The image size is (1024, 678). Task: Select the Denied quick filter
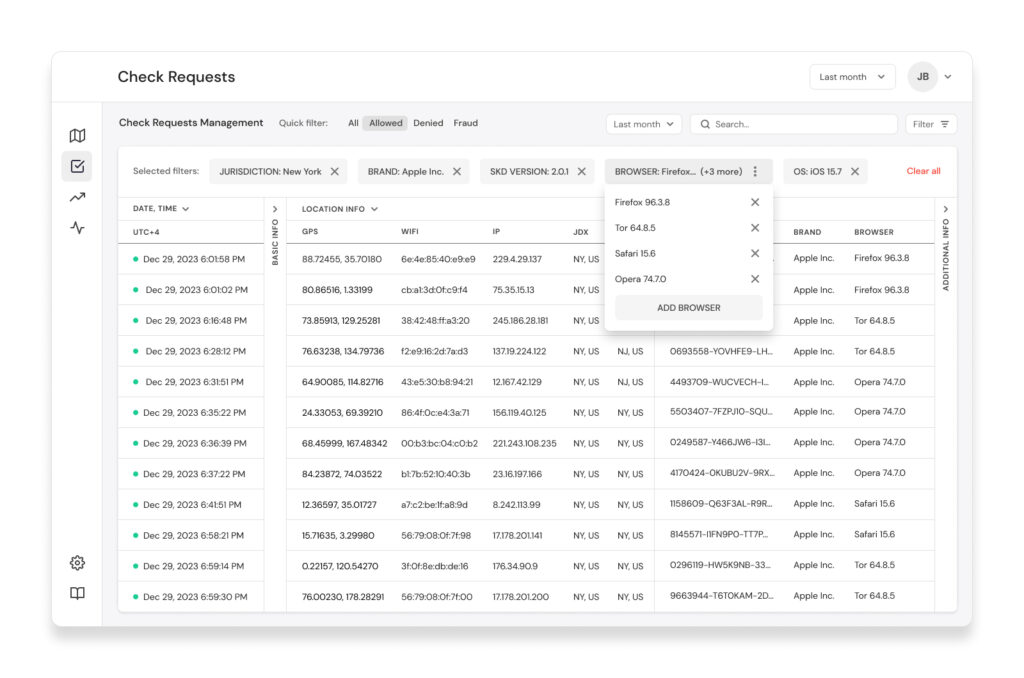point(428,123)
